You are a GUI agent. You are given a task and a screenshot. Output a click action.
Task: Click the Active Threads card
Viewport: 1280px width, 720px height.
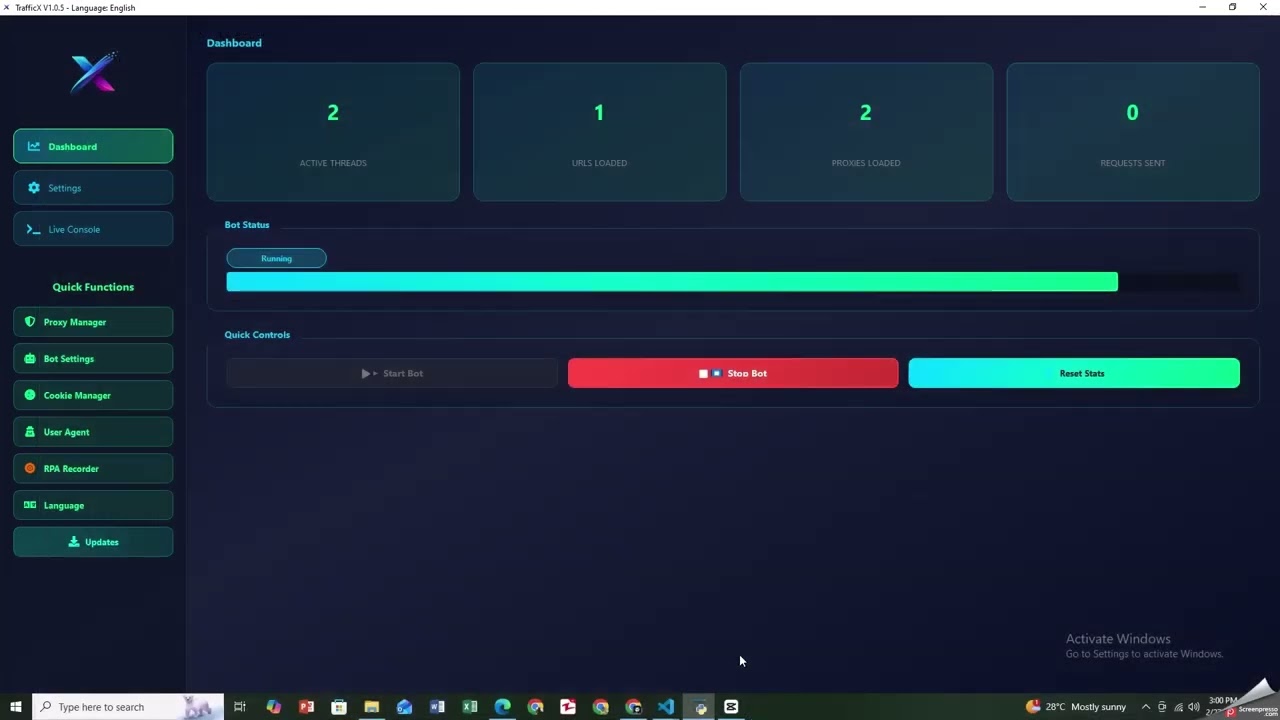333,132
